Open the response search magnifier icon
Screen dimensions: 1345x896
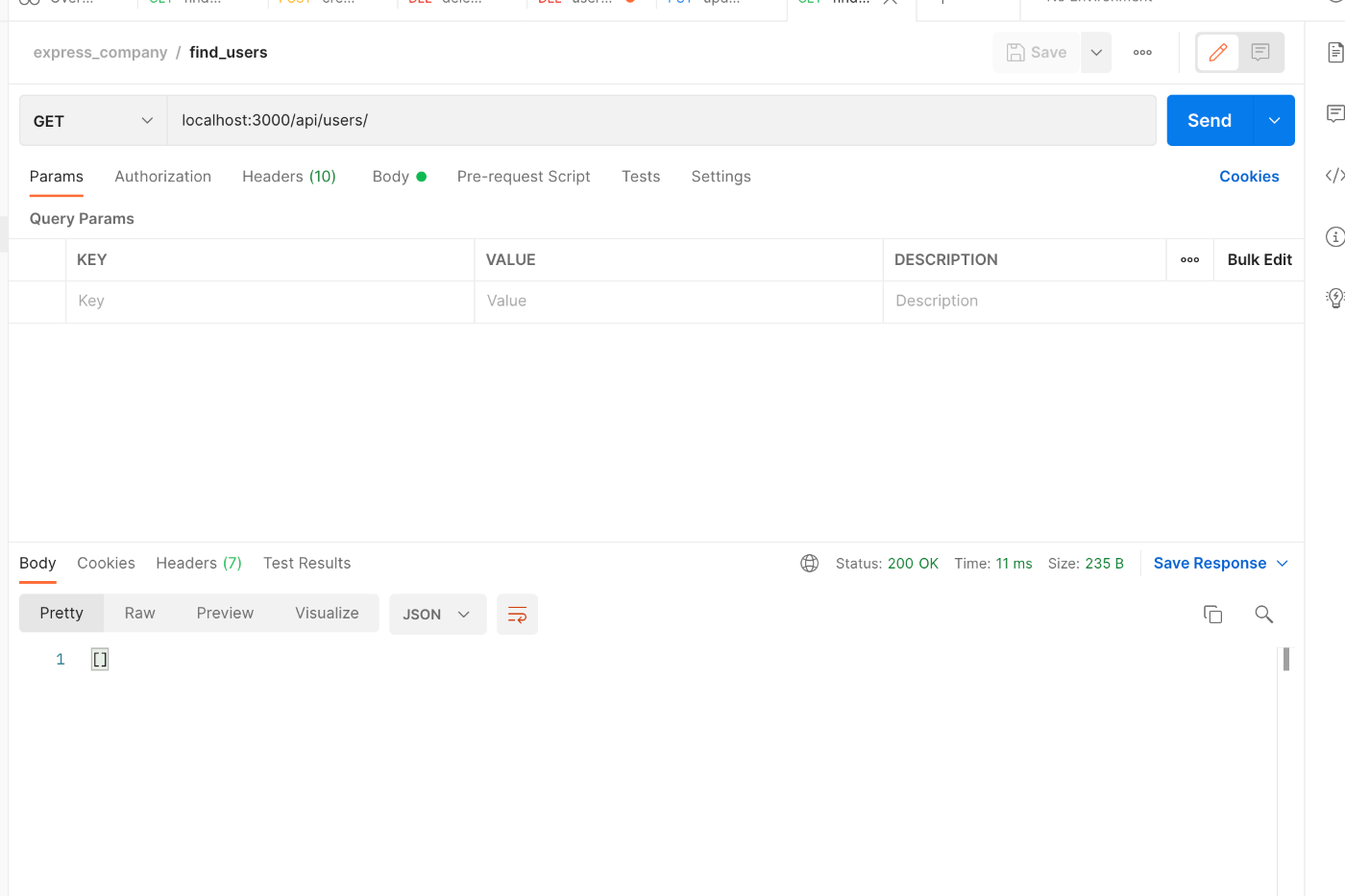pos(1264,615)
